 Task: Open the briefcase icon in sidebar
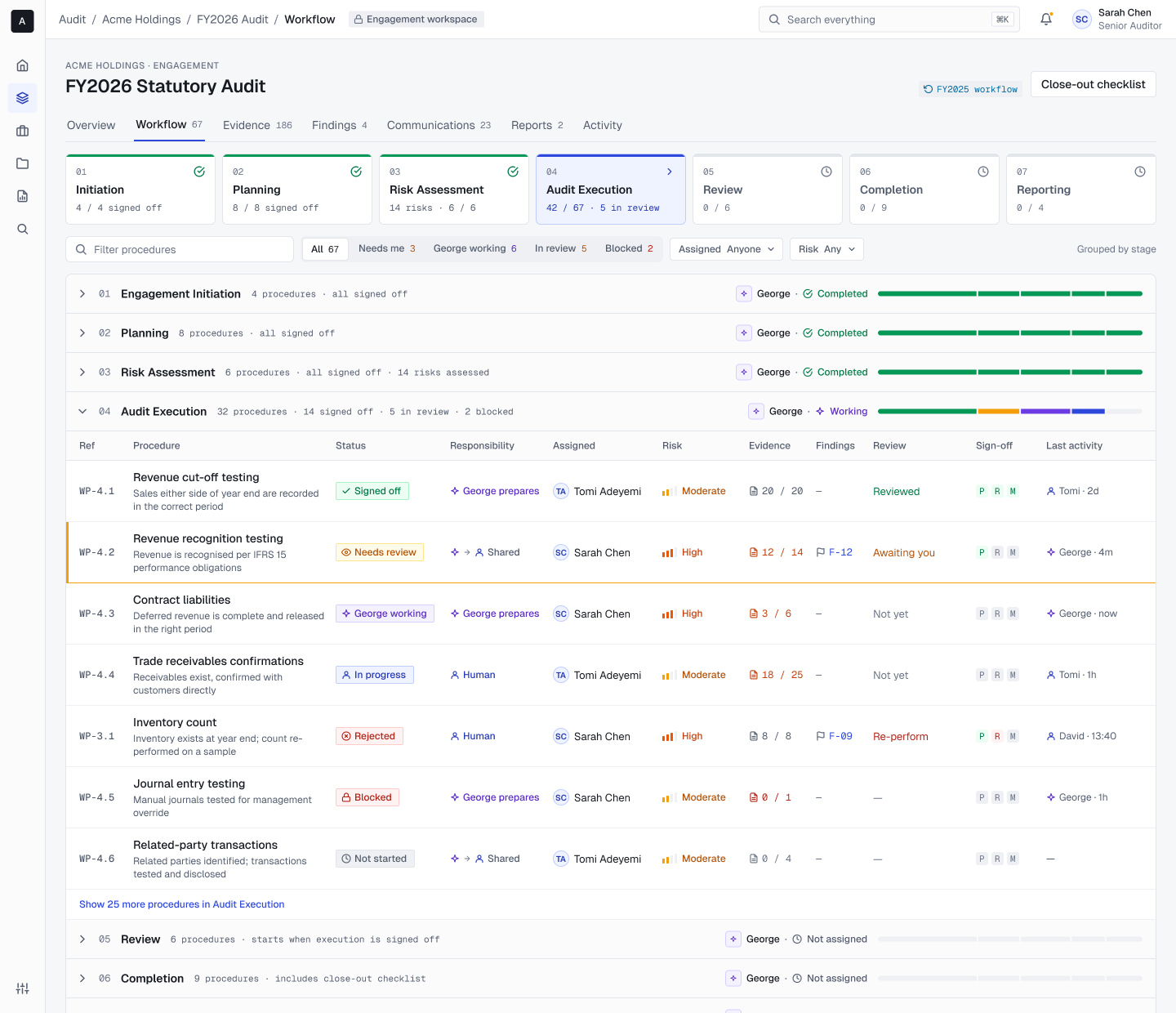click(23, 131)
